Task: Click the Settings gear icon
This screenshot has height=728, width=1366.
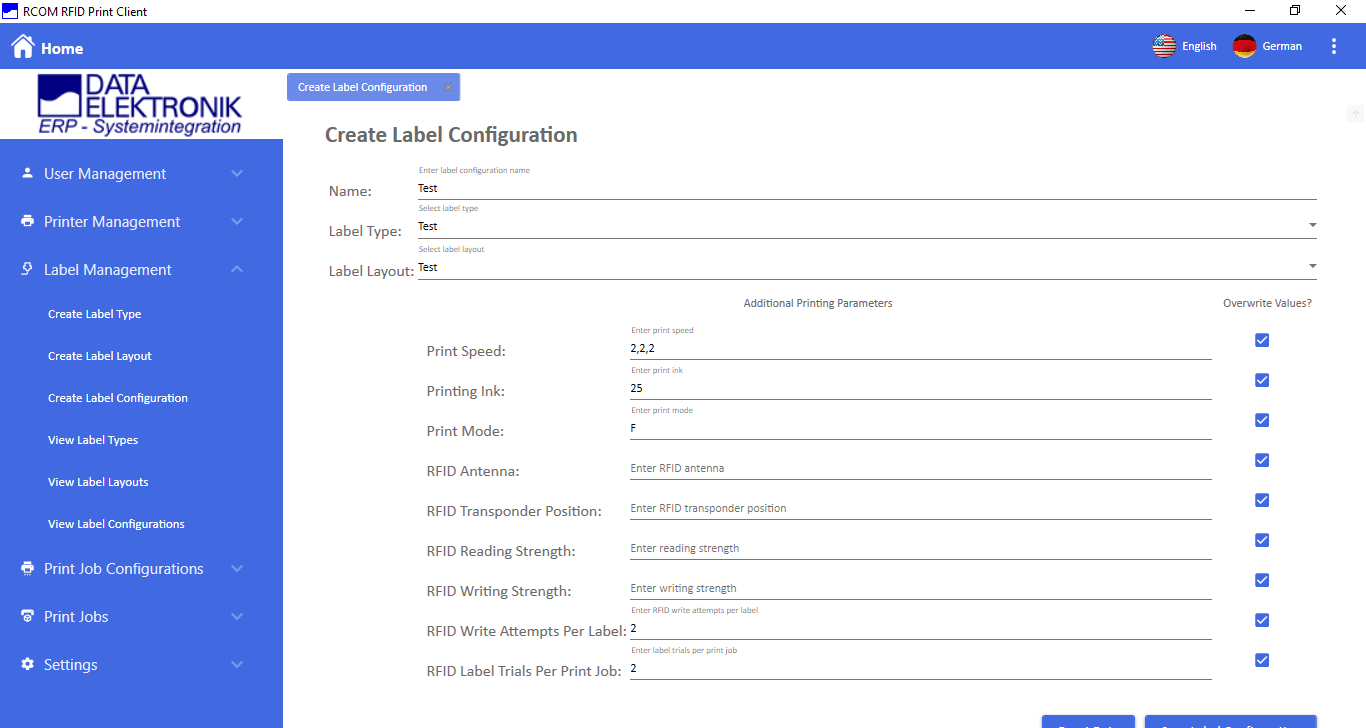Action: point(27,664)
